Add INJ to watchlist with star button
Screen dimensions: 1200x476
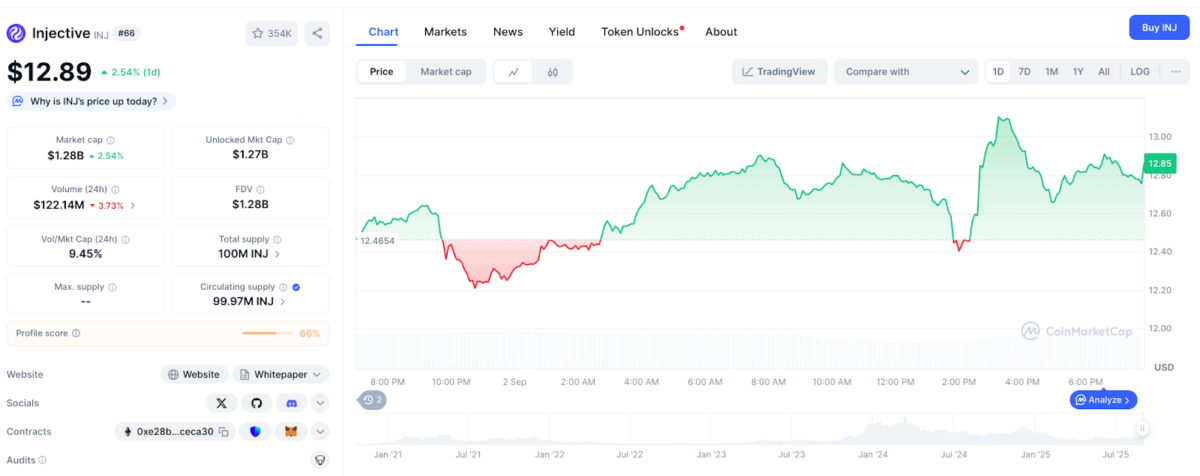pos(271,33)
